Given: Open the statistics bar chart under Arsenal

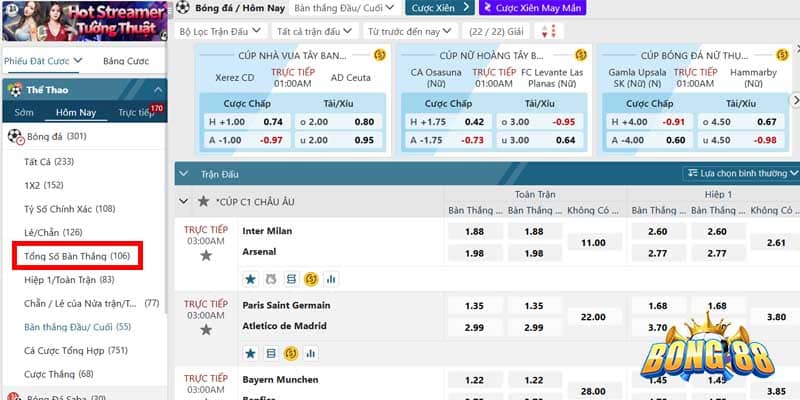Looking at the screenshot, I should pyautogui.click(x=331, y=279).
